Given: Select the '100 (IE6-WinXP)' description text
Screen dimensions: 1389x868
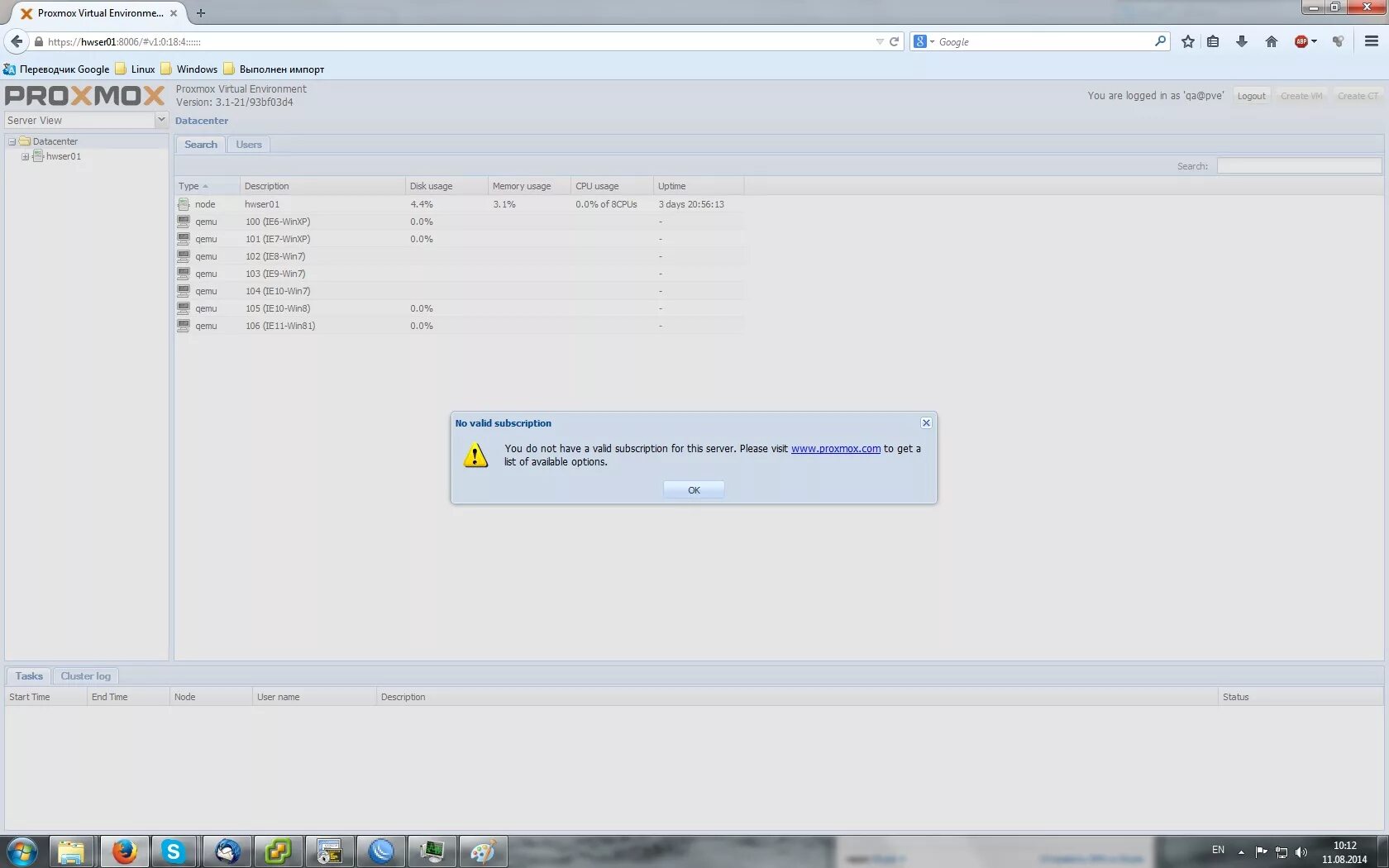Looking at the screenshot, I should pyautogui.click(x=278, y=222).
